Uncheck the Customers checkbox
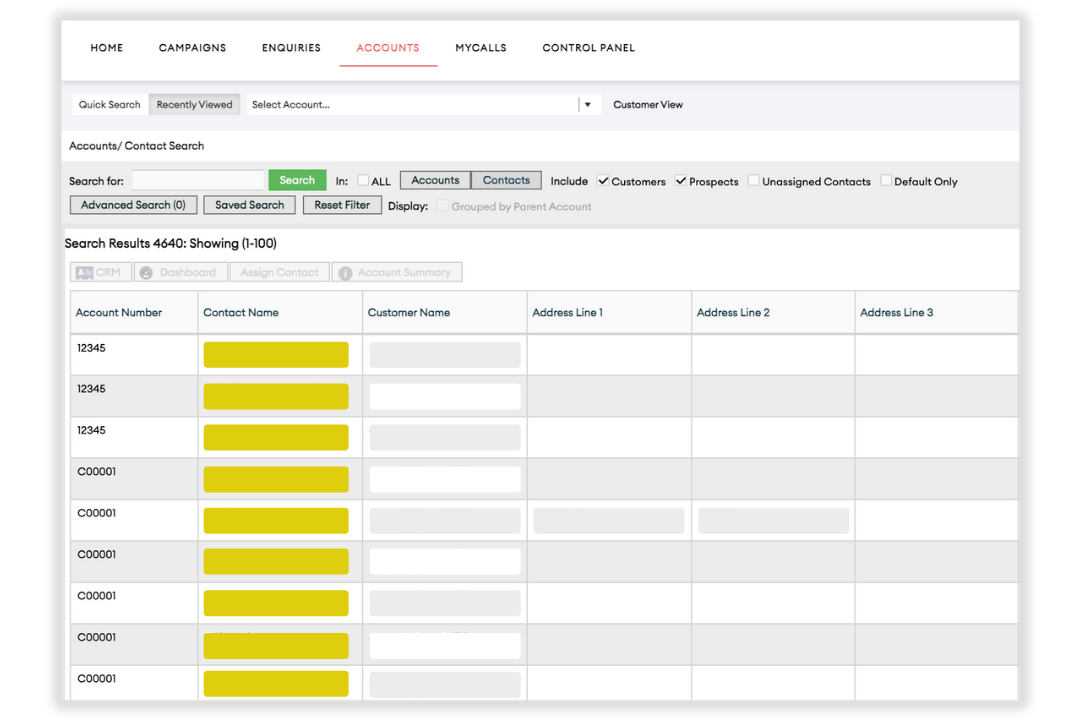The image size is (1080, 720). [x=603, y=181]
